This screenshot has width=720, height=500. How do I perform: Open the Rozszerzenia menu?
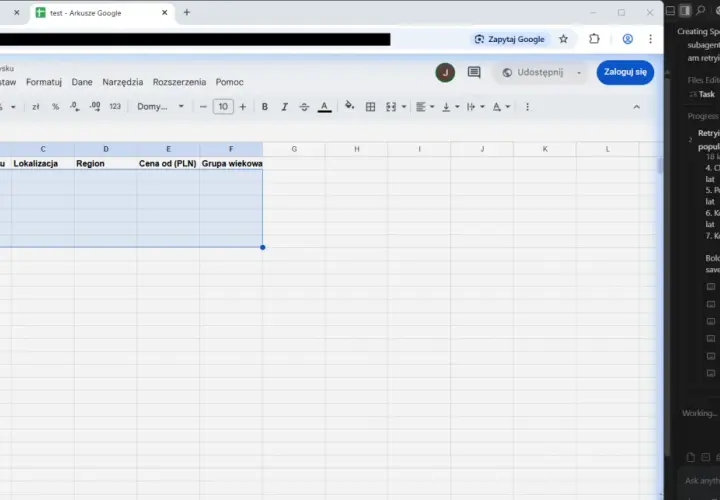(x=179, y=82)
